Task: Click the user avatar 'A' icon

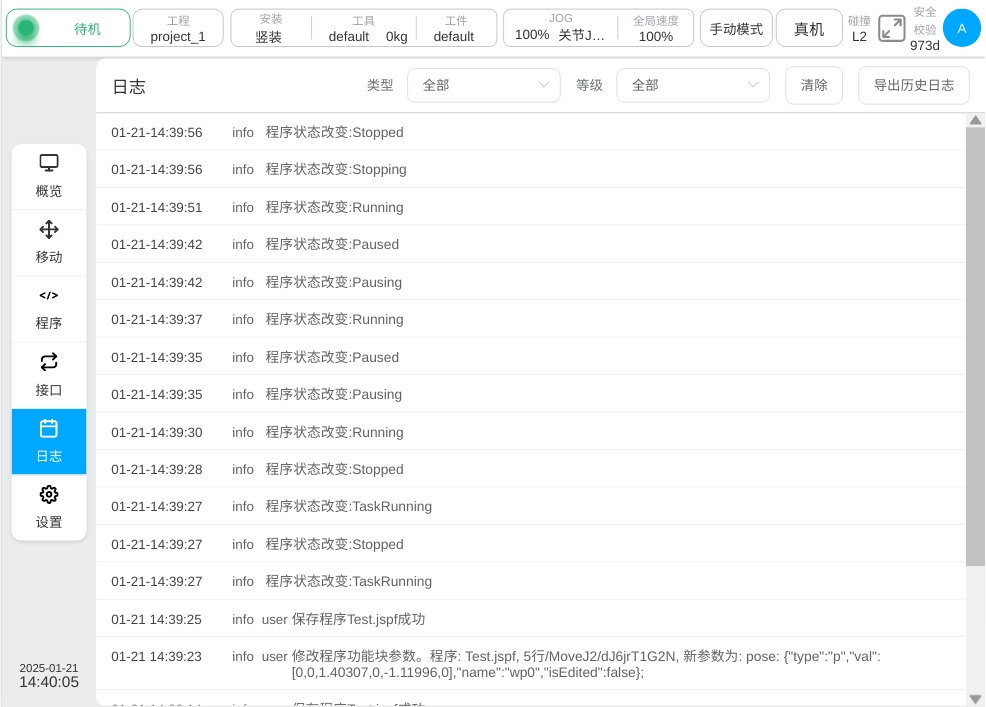Action: tap(961, 28)
